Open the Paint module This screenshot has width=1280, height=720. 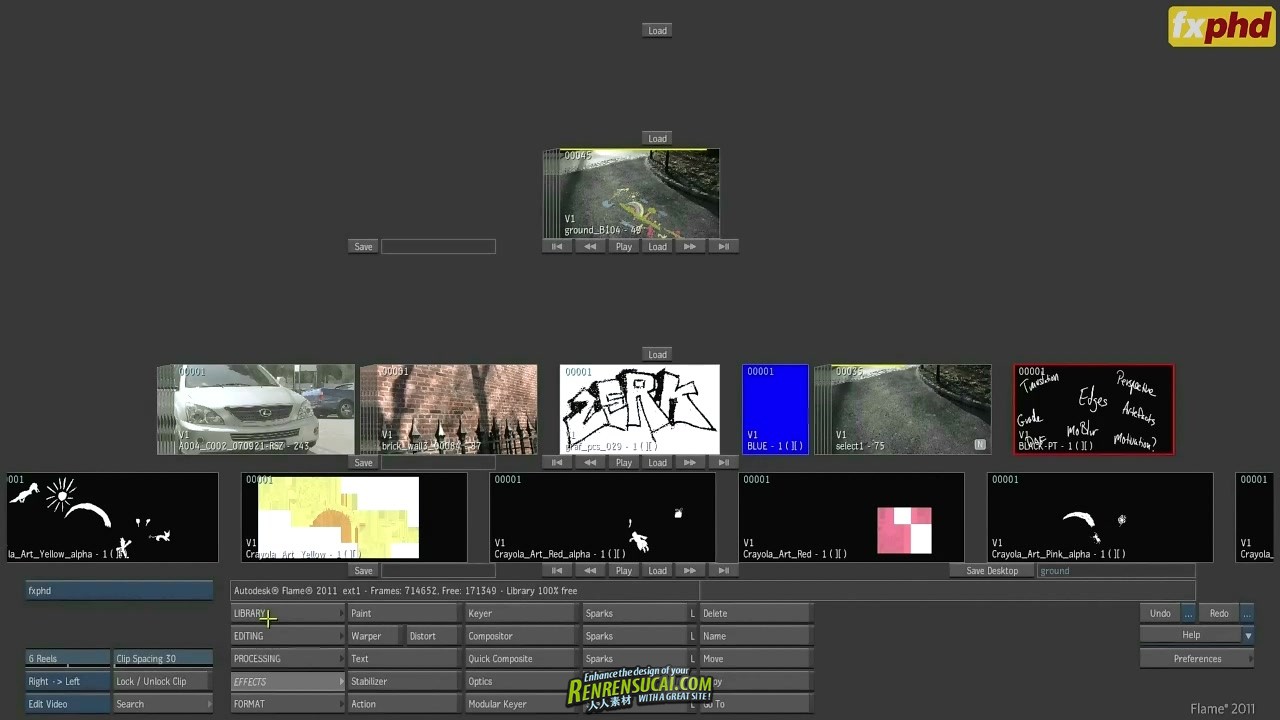point(404,613)
